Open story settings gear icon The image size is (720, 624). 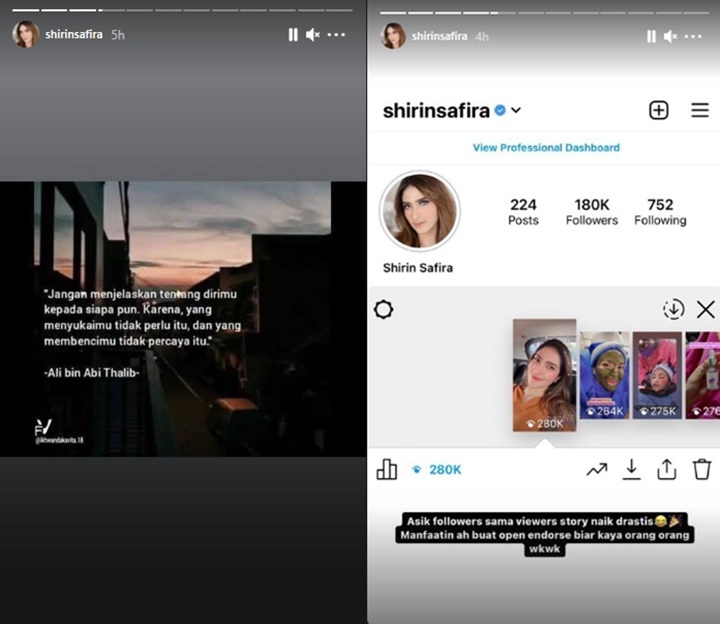[x=383, y=309]
